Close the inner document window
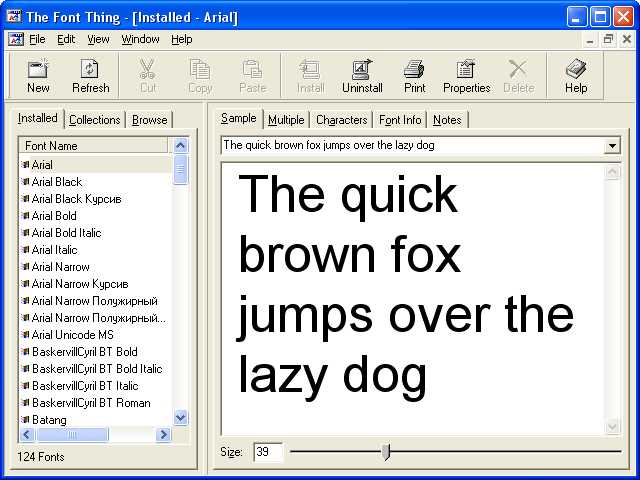Screen dimensions: 640x480 [627, 40]
